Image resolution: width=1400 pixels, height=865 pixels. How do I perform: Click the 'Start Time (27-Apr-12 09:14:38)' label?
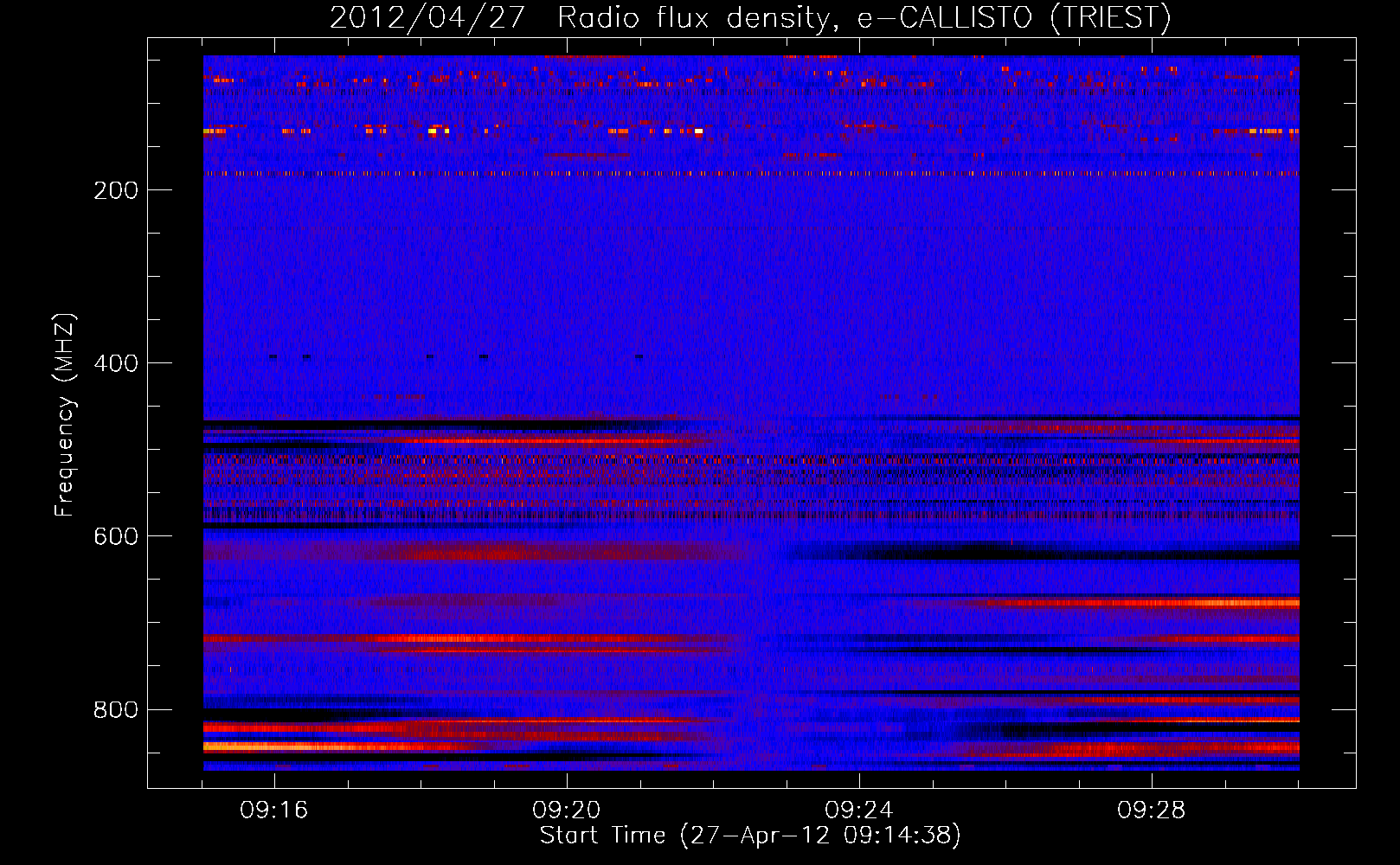750,836
